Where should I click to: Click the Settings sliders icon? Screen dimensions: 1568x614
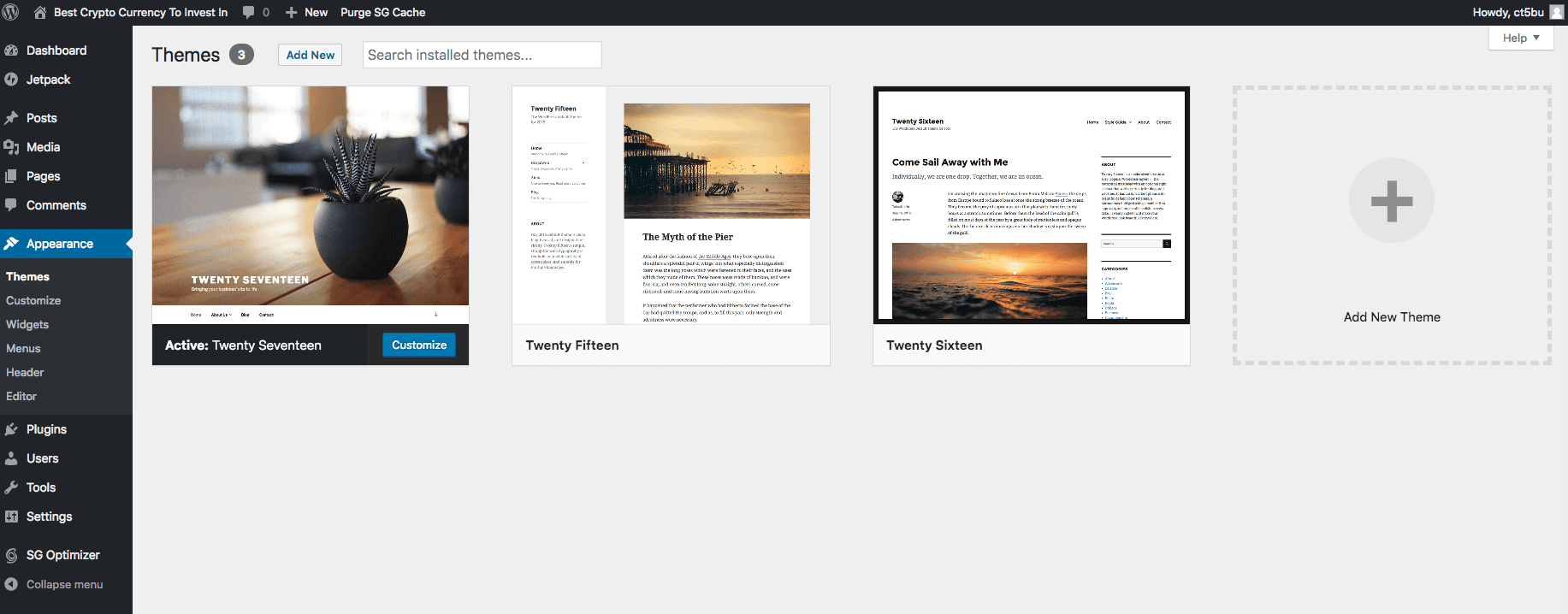[11, 517]
